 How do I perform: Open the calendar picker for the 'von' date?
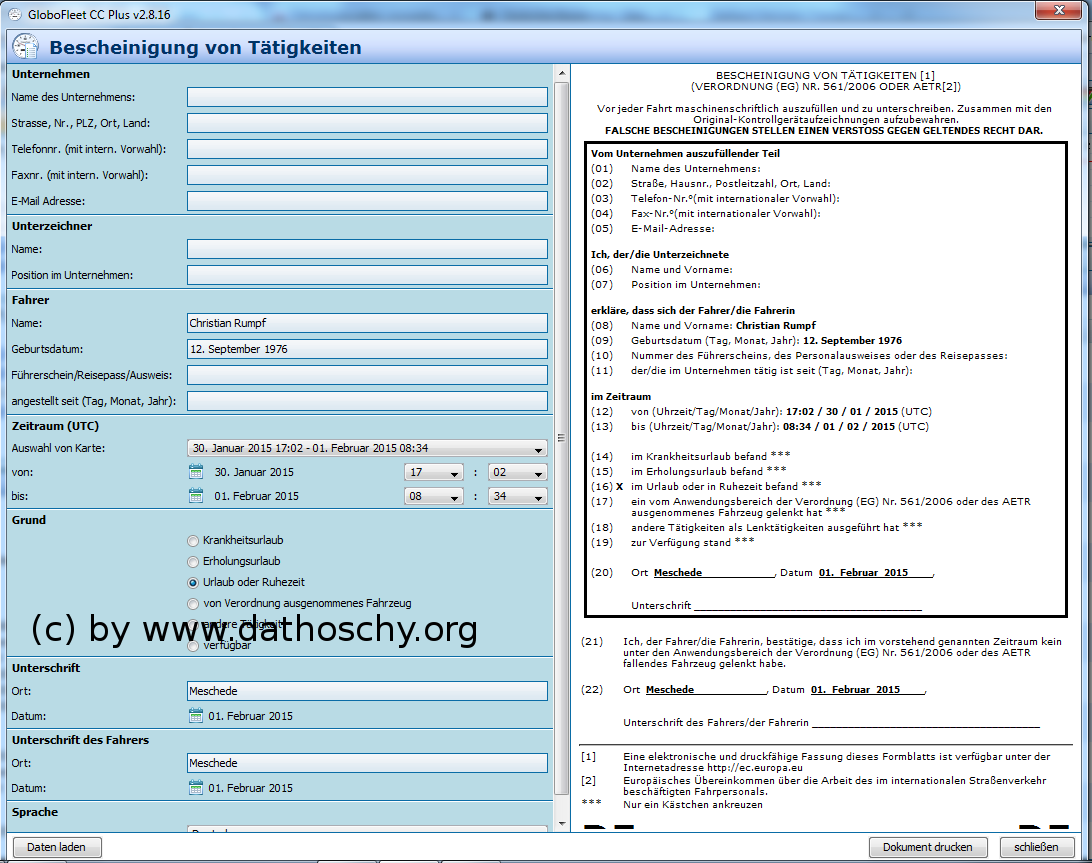click(x=196, y=472)
